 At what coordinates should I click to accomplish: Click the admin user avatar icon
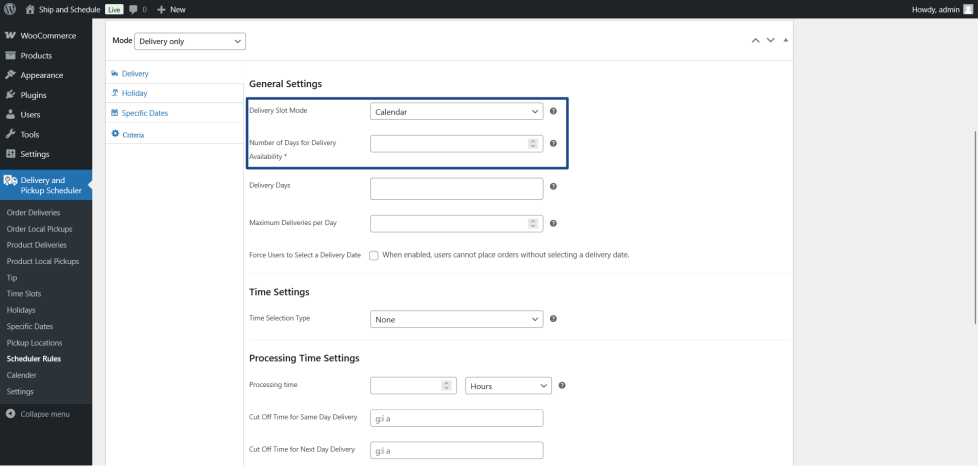(967, 9)
